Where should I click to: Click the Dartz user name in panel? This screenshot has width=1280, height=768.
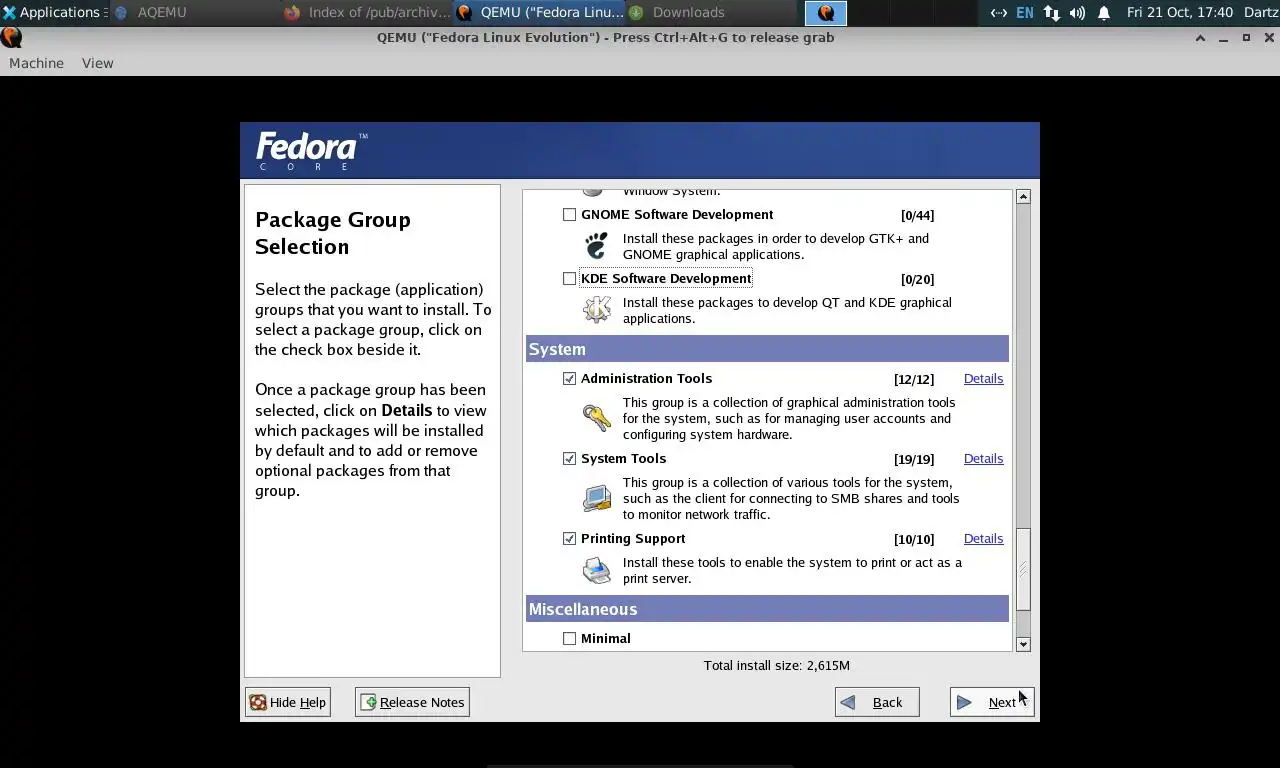1261,13
